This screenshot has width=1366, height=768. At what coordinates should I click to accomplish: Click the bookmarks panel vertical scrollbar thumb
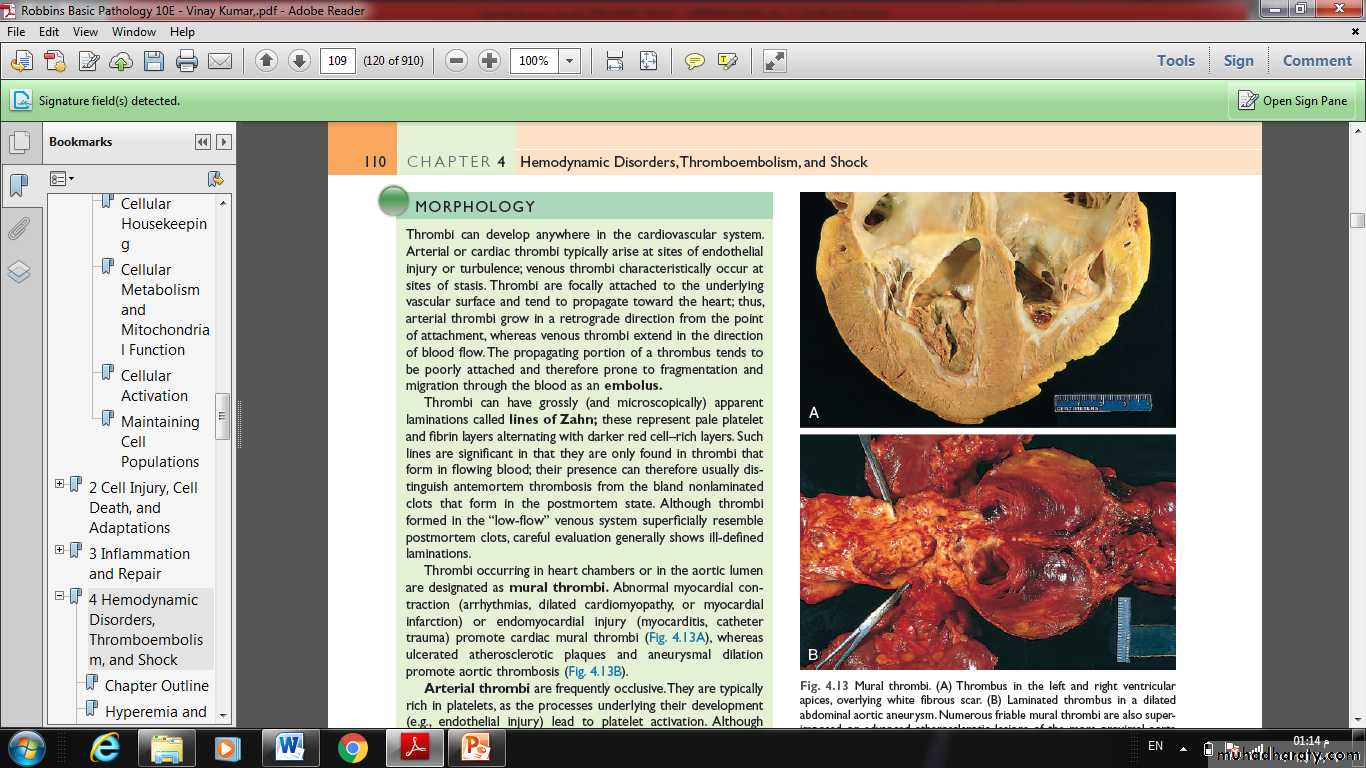pyautogui.click(x=223, y=416)
